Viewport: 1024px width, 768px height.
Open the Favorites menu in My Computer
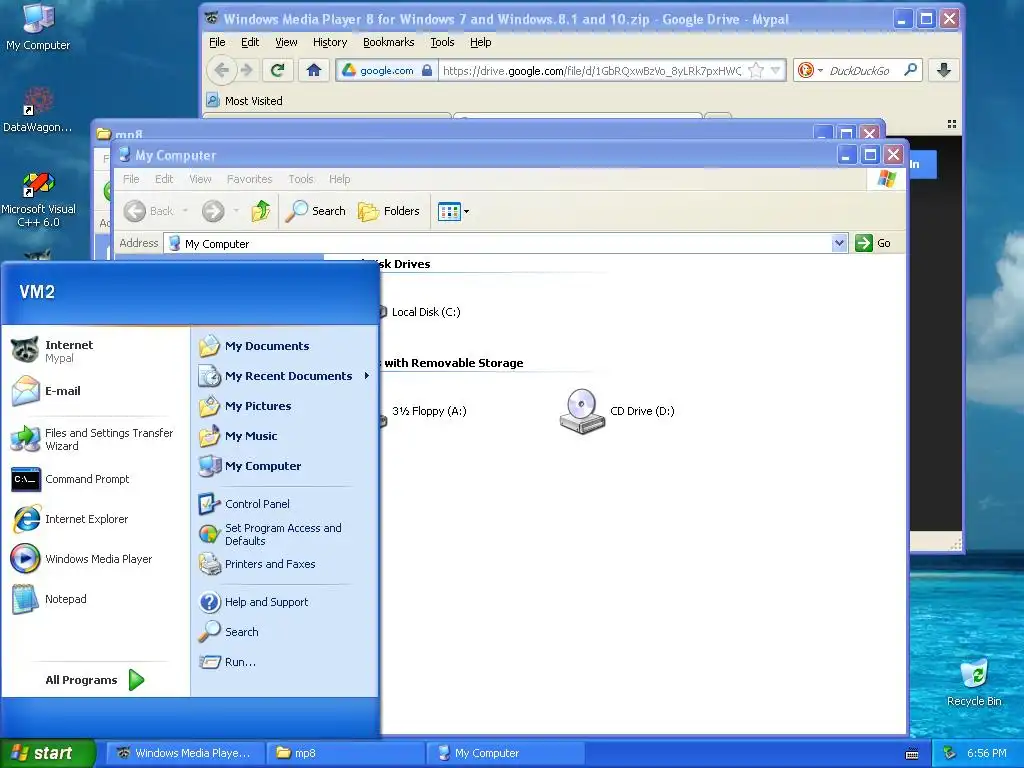click(x=249, y=179)
